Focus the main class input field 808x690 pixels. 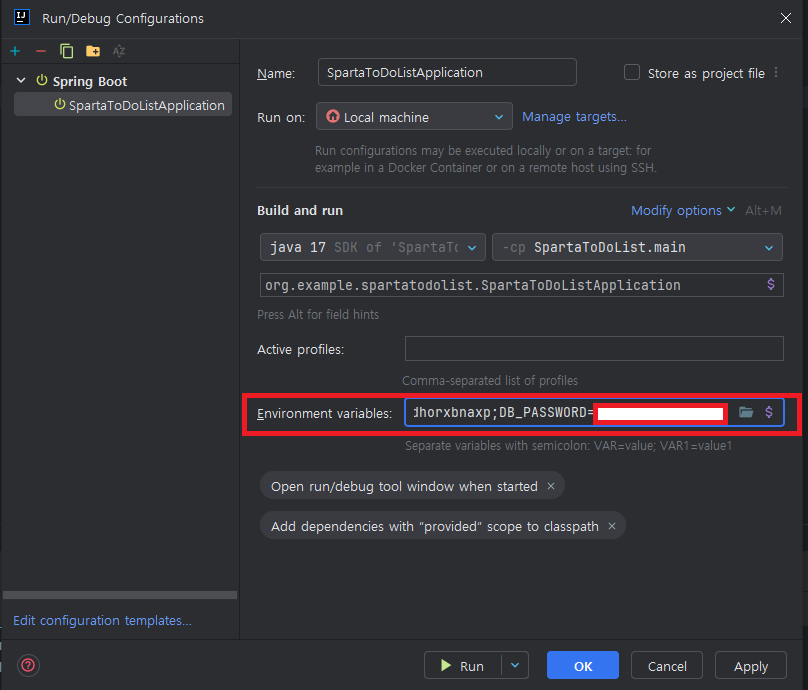tap(521, 284)
